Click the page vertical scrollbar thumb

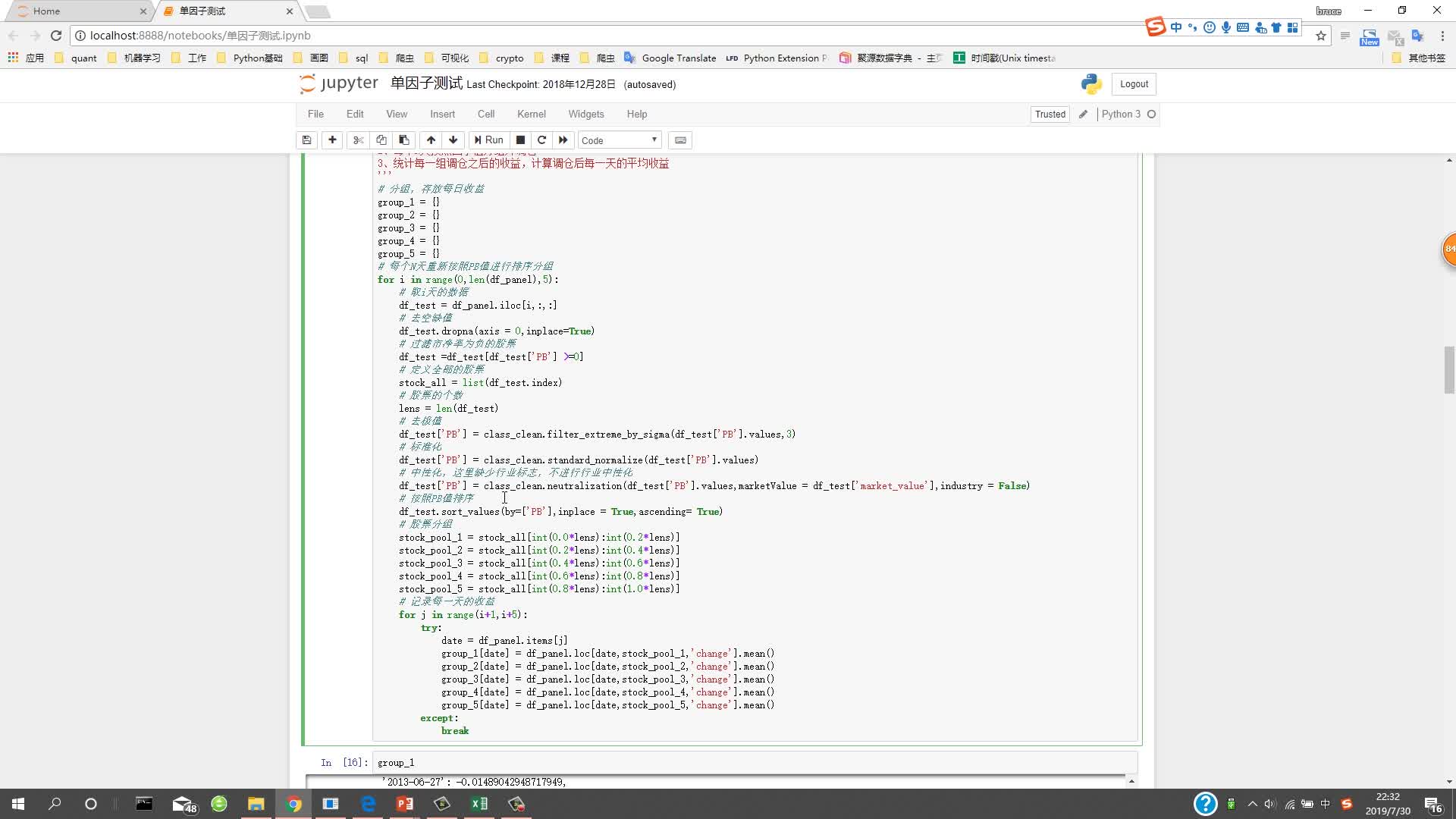1449,369
